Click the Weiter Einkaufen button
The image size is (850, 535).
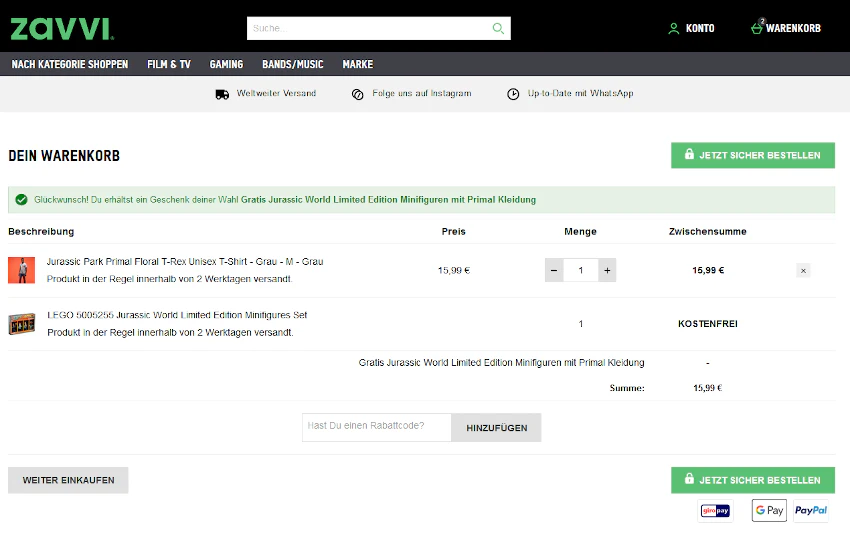68,480
